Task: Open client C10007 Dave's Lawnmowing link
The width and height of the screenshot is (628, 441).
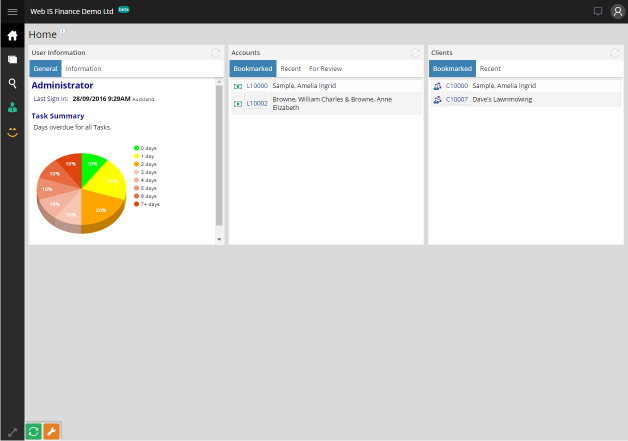Action: coord(456,99)
